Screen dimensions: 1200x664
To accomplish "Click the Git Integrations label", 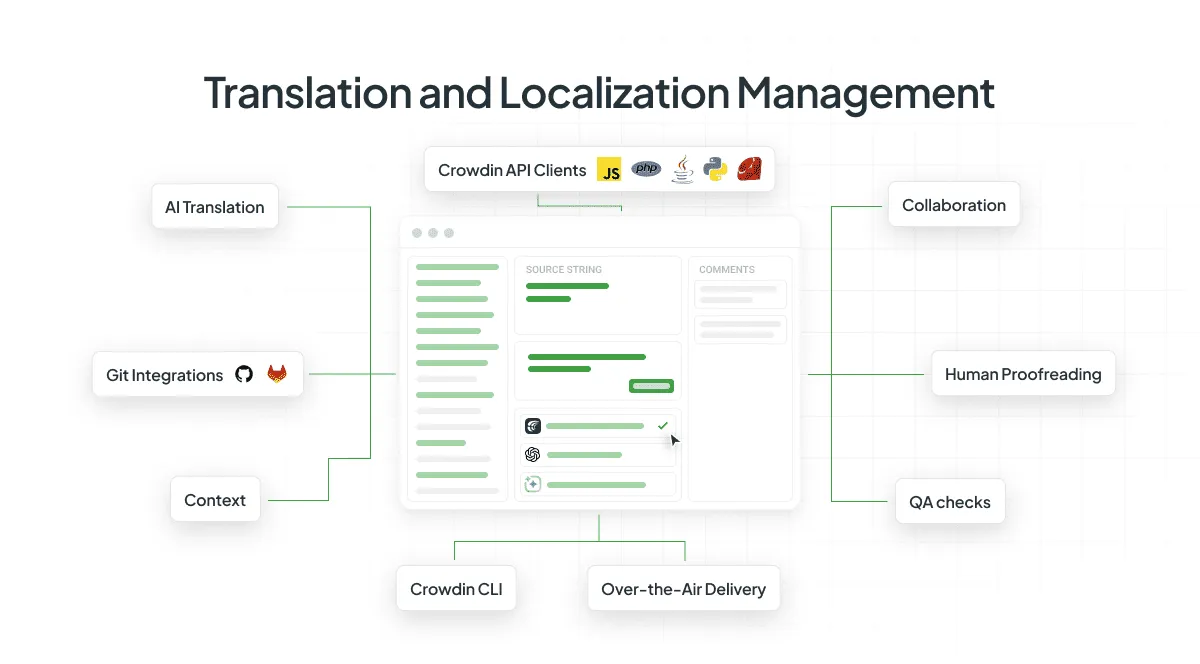I will click(x=164, y=375).
